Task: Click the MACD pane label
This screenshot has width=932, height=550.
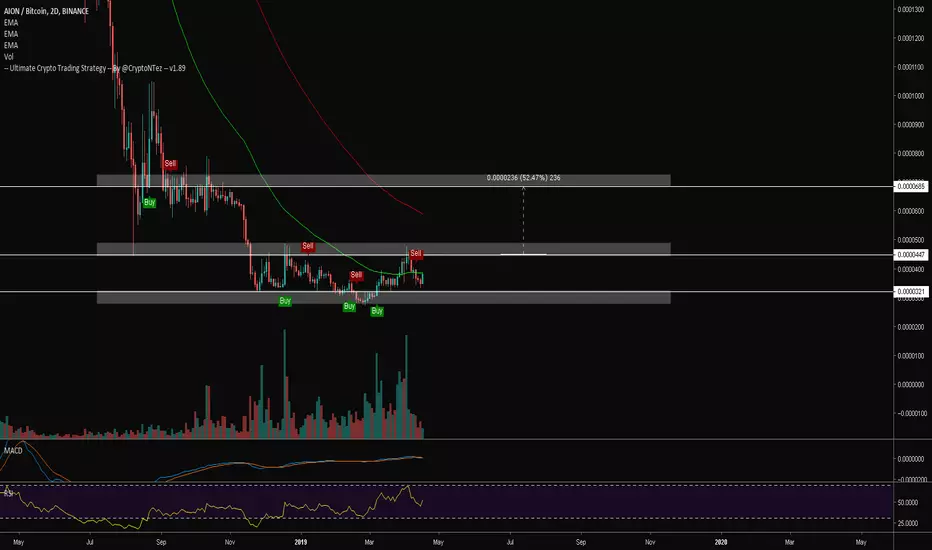Action: pos(13,451)
